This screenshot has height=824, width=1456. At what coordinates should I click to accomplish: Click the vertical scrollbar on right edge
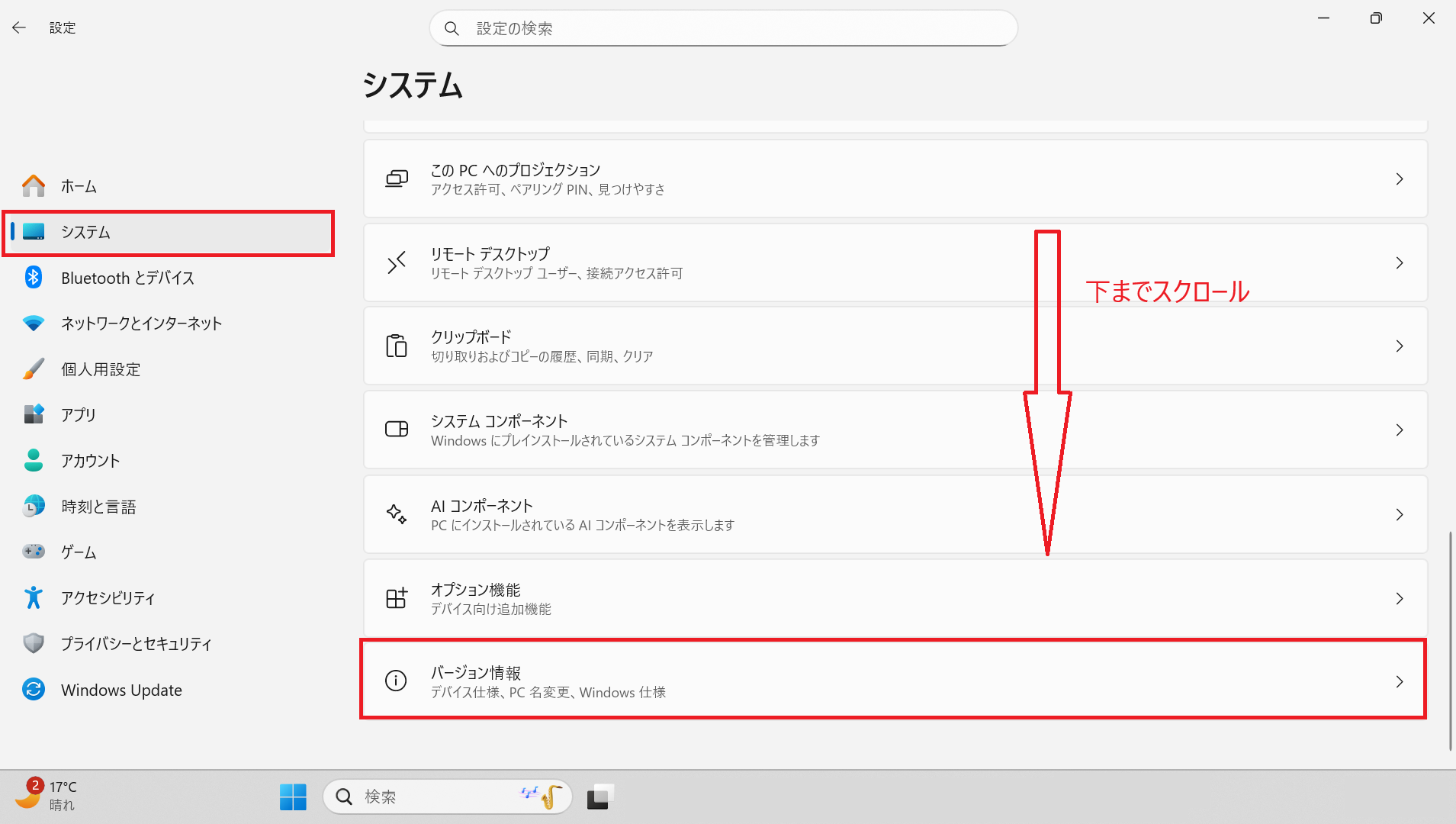point(1450,641)
